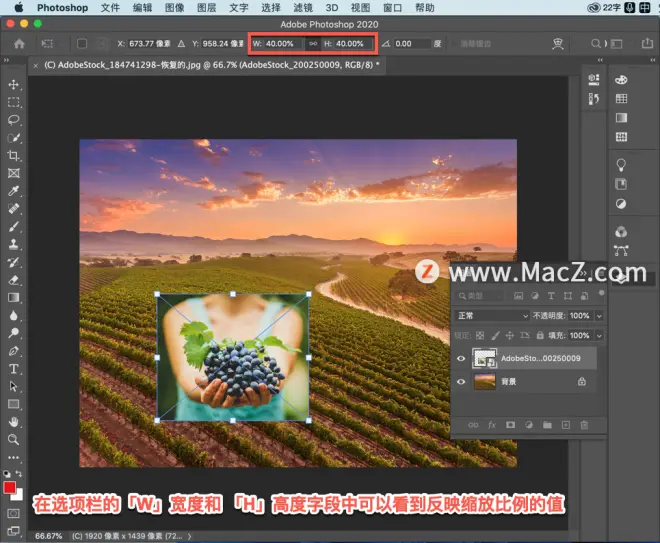660x543 pixels.
Task: Select the Crop tool
Action: coord(13,155)
